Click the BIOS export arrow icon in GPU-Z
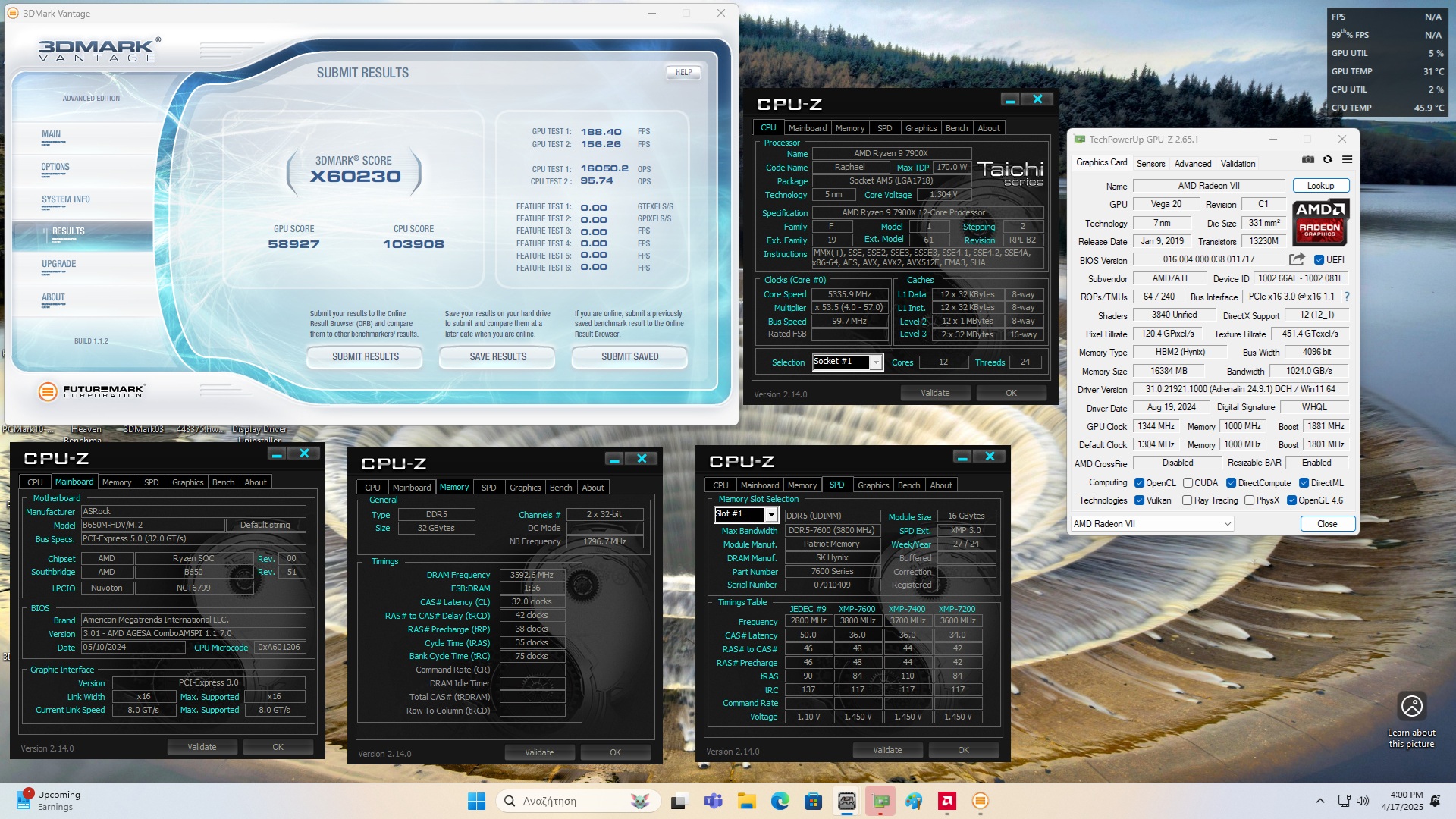 point(1297,259)
